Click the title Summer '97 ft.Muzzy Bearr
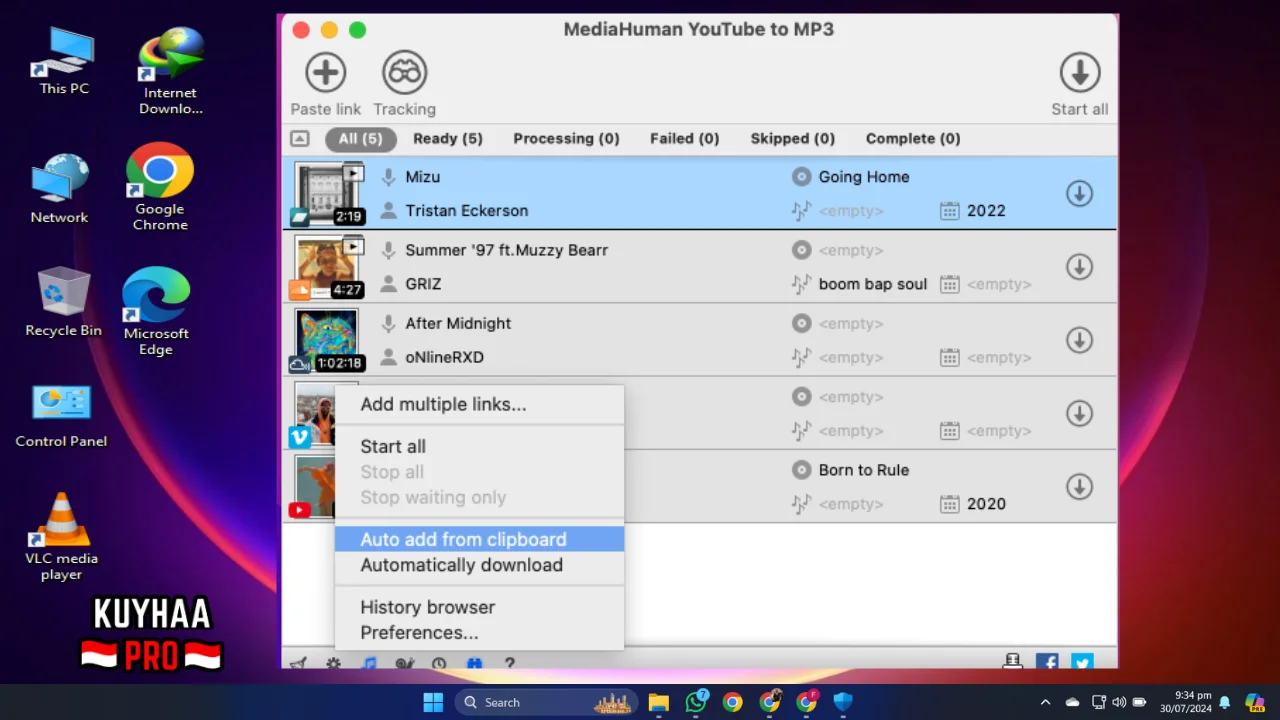 (x=506, y=250)
